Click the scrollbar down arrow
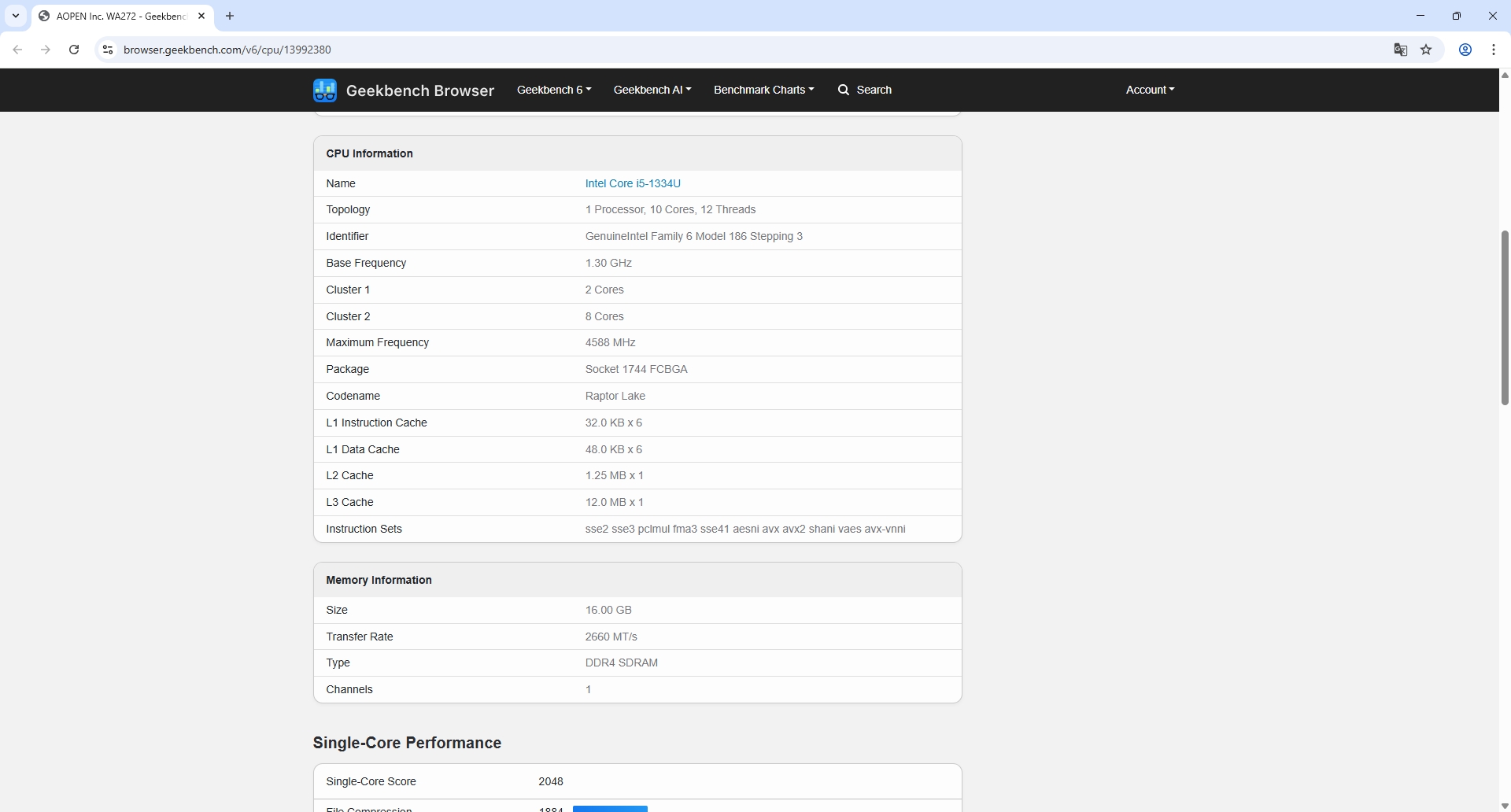 point(1505,806)
